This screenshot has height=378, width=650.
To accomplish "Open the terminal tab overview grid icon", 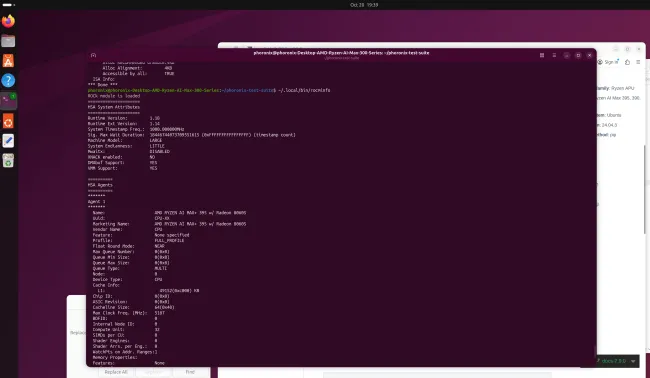I will click(x=542, y=55).
